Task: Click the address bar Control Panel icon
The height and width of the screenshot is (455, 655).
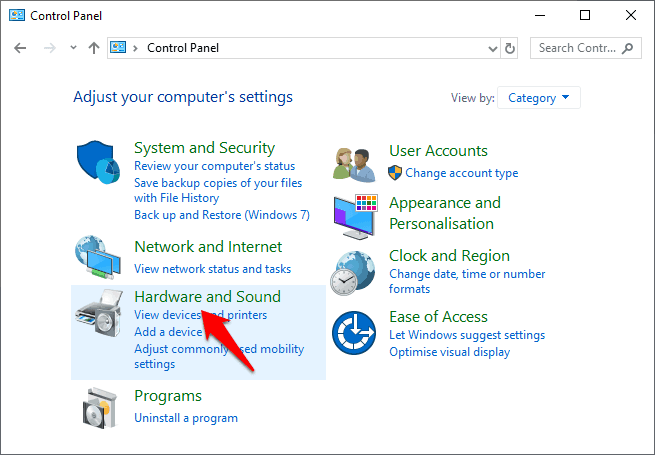Action: pos(118,47)
